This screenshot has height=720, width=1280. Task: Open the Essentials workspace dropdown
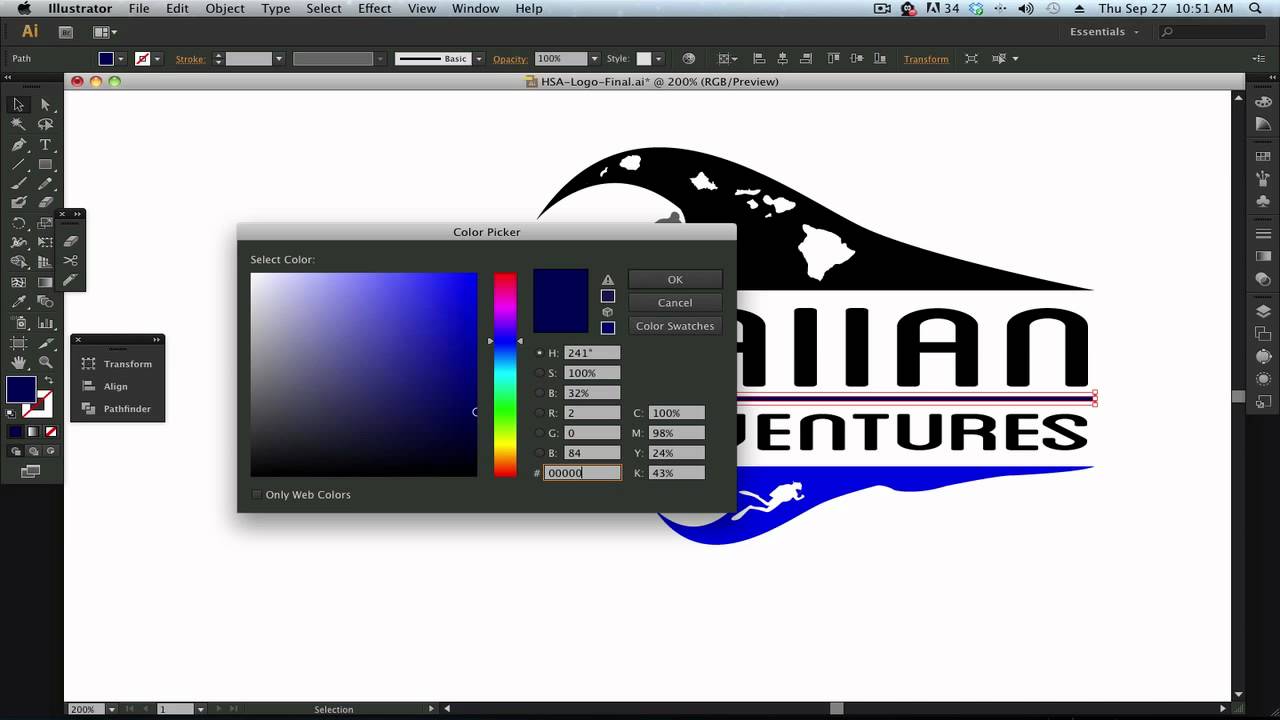(x=1105, y=32)
